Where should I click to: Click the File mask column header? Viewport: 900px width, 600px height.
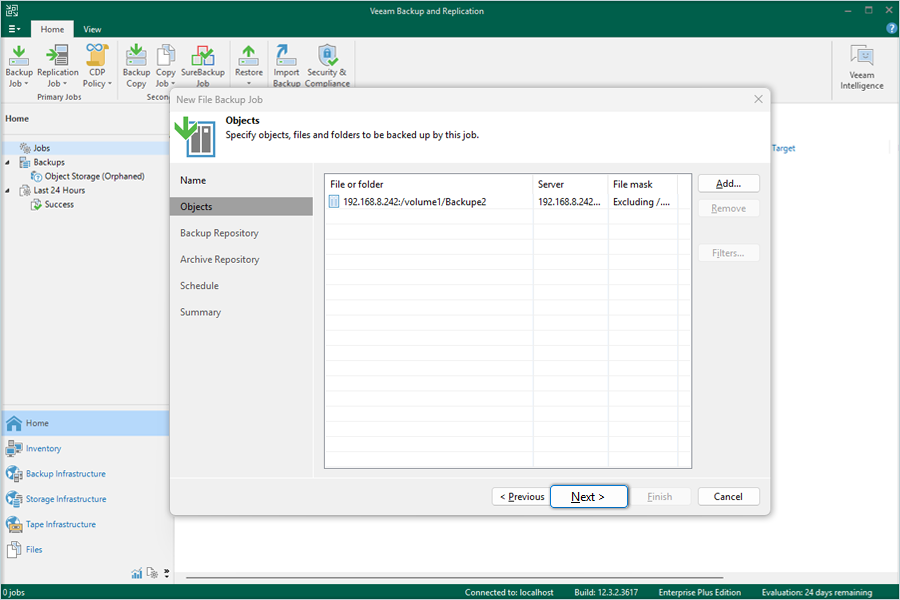642,184
